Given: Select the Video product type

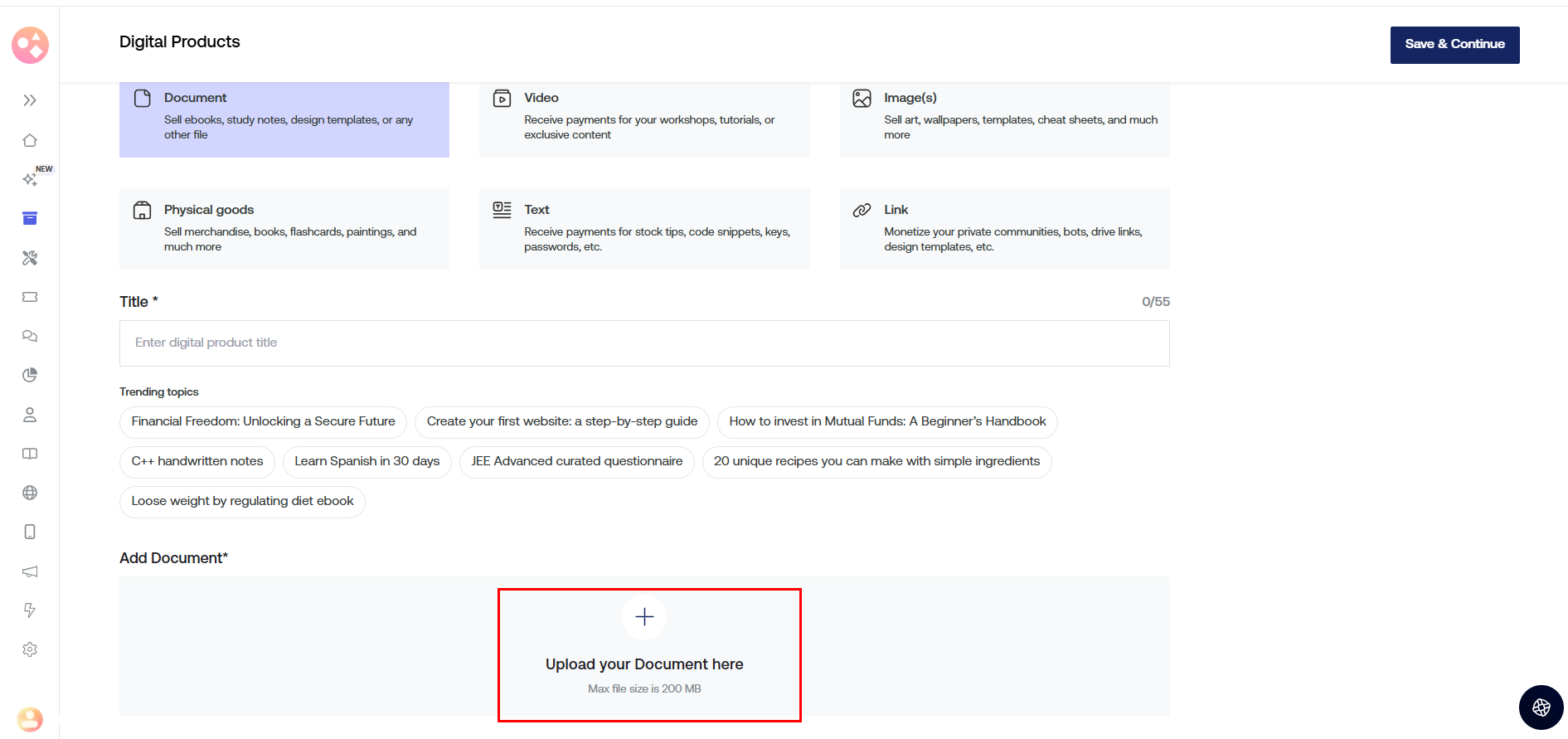Looking at the screenshot, I should point(644,116).
